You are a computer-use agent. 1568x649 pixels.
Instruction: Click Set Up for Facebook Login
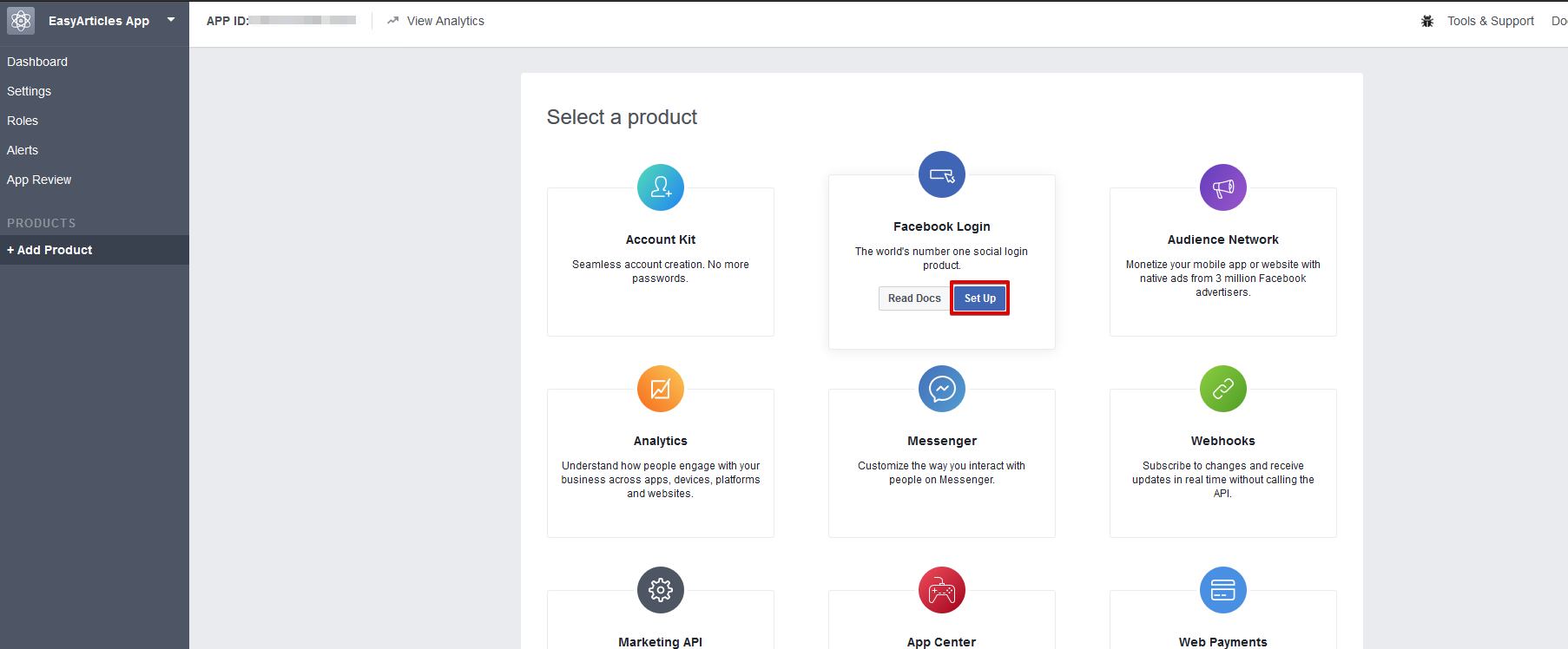(980, 298)
